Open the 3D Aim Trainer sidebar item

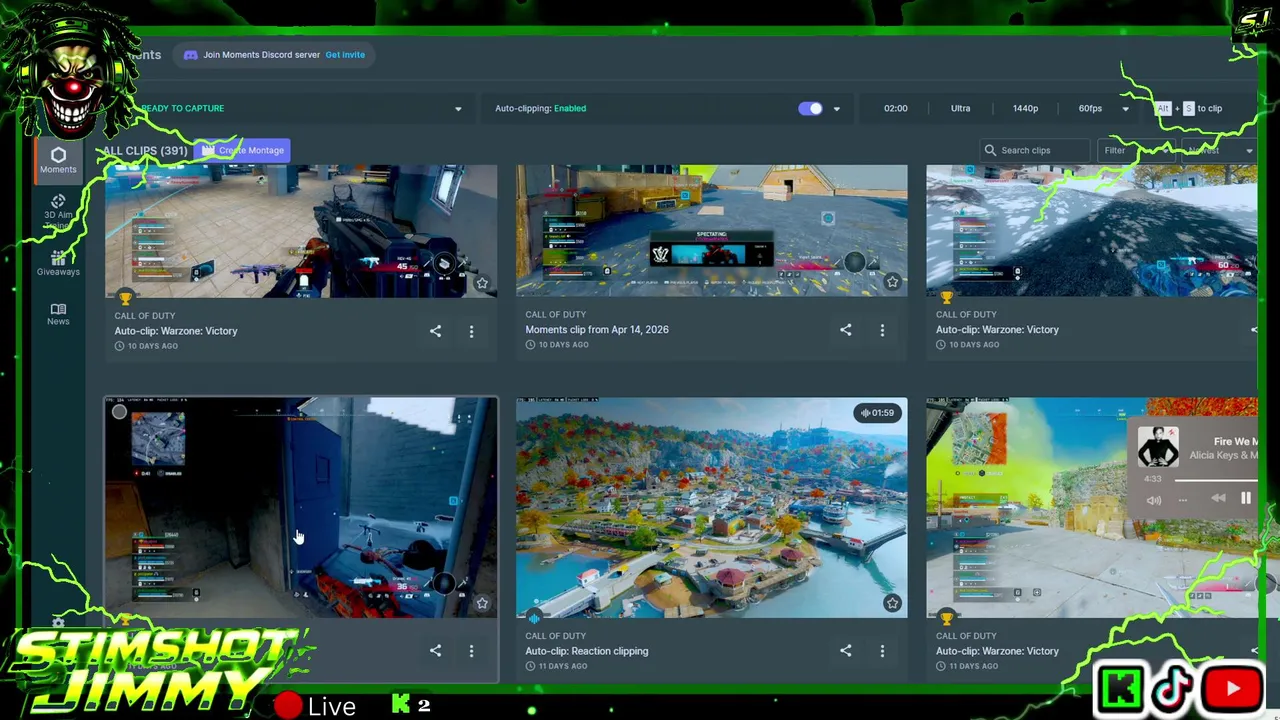[x=58, y=211]
